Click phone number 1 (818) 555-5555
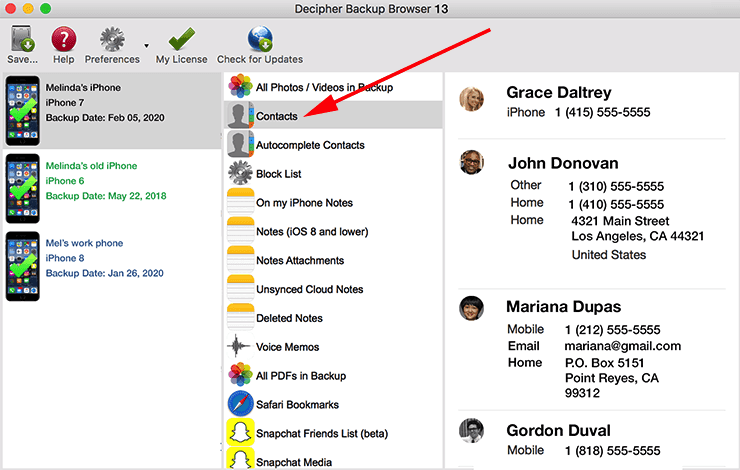 [613, 451]
